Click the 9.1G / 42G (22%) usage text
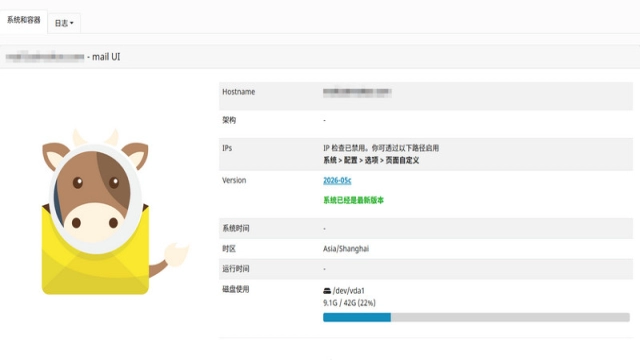Screen dimensions: 640x360 349,303
